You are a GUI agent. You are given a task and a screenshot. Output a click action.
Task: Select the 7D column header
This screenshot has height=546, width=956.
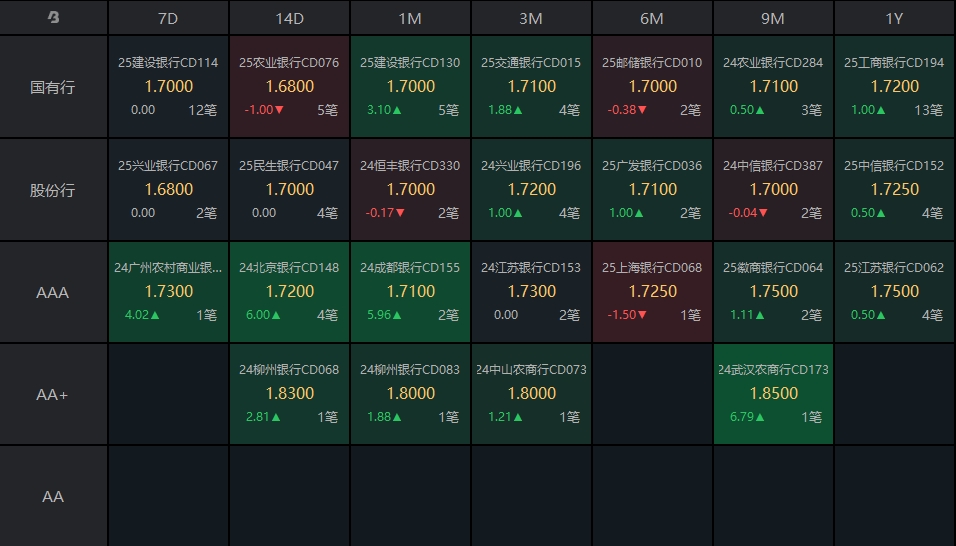168,18
